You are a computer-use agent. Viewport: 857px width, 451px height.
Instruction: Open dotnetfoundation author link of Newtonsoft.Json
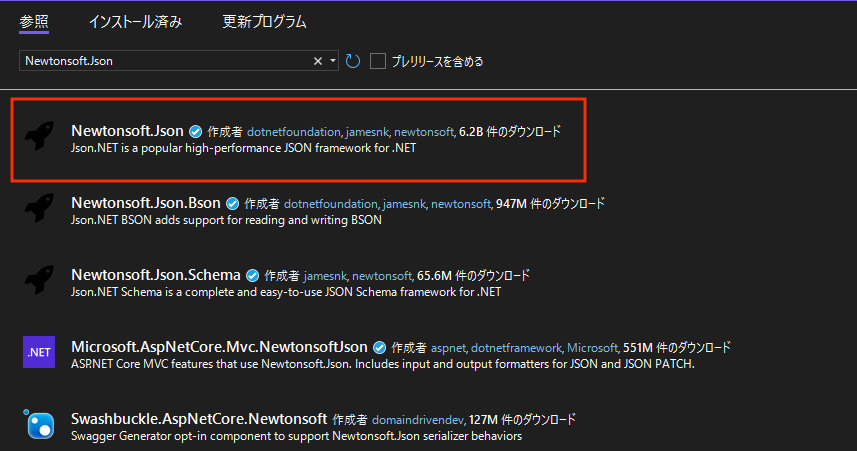coord(295,132)
